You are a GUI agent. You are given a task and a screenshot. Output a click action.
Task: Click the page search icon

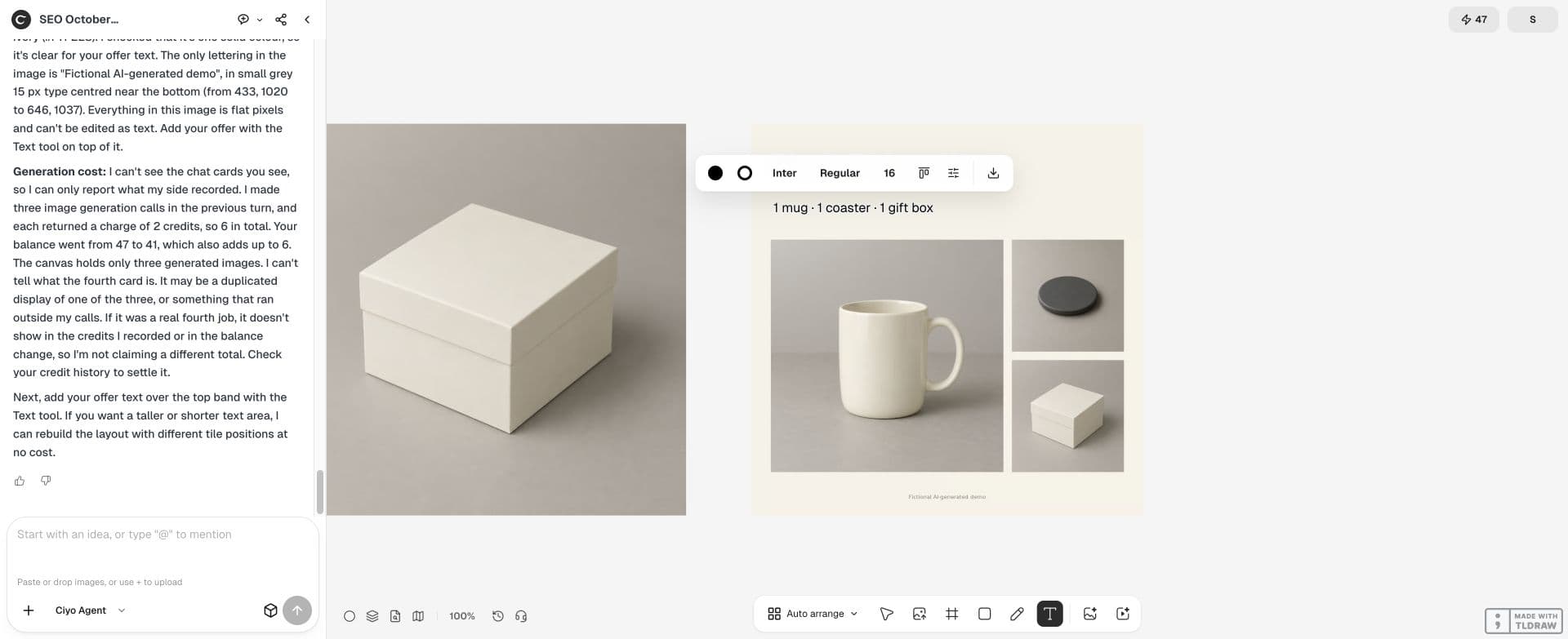(395, 616)
